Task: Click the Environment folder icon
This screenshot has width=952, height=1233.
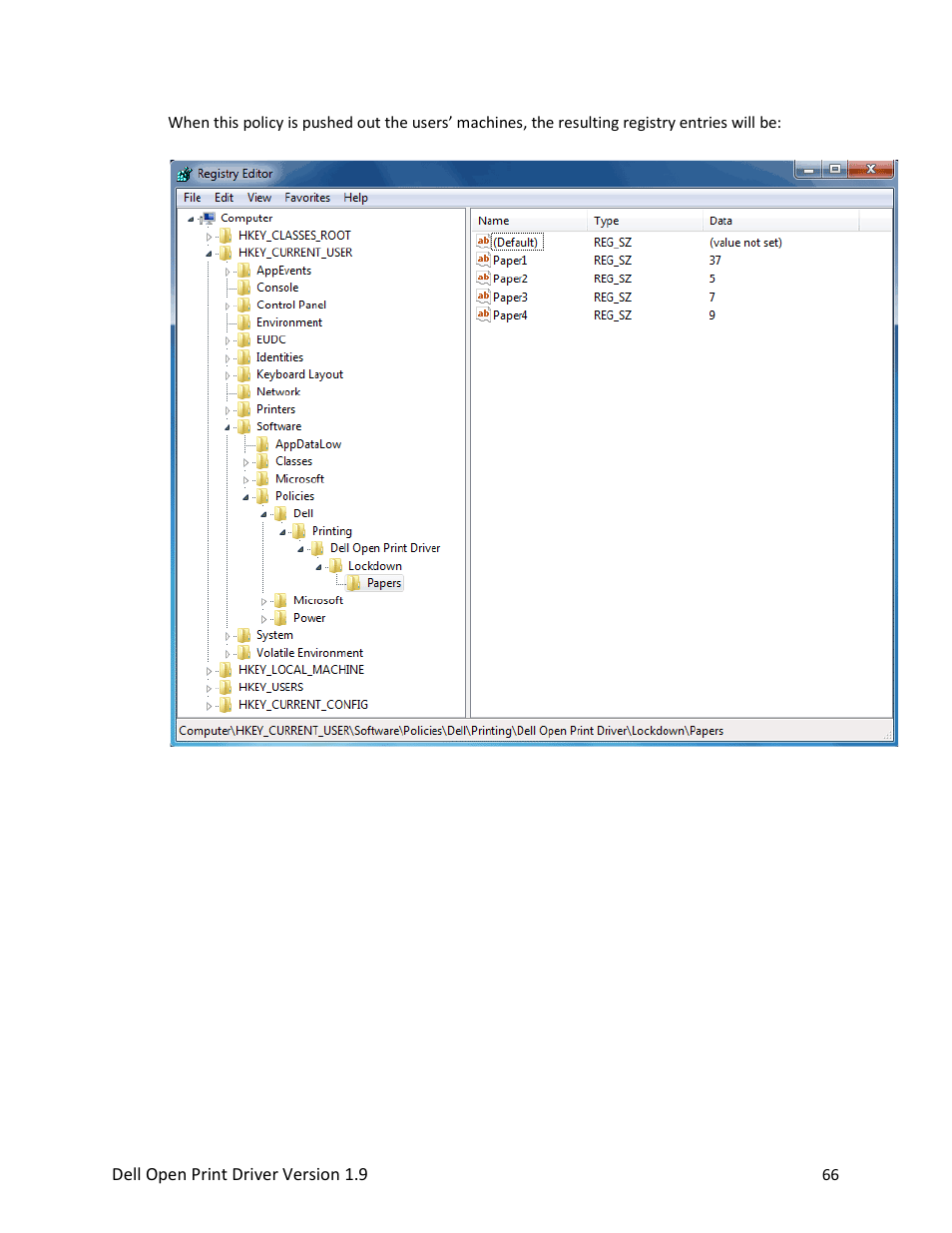Action: tap(243, 322)
